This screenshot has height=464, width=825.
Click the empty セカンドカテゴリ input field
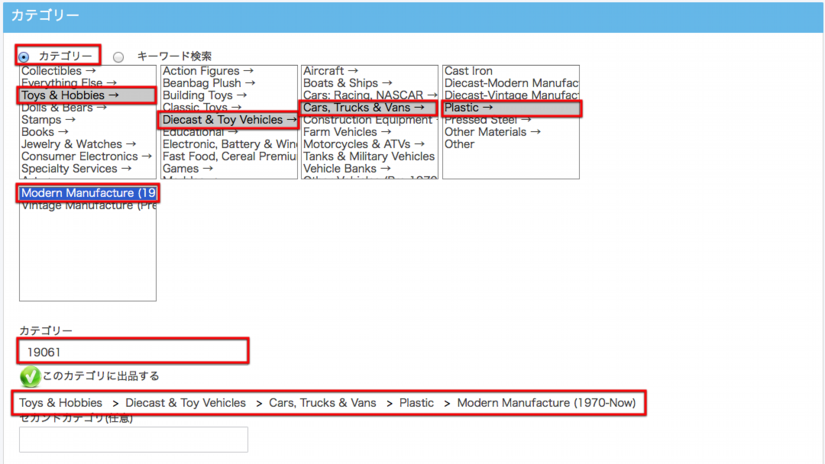tap(132, 439)
